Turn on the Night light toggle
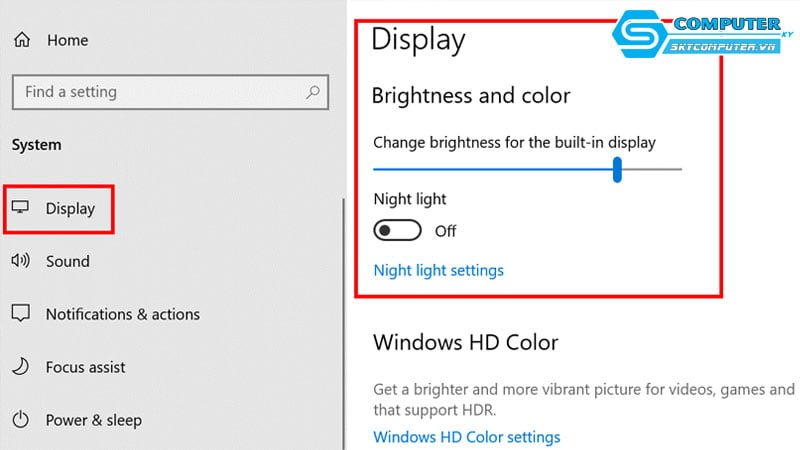This screenshot has width=800, height=450. tap(395, 231)
